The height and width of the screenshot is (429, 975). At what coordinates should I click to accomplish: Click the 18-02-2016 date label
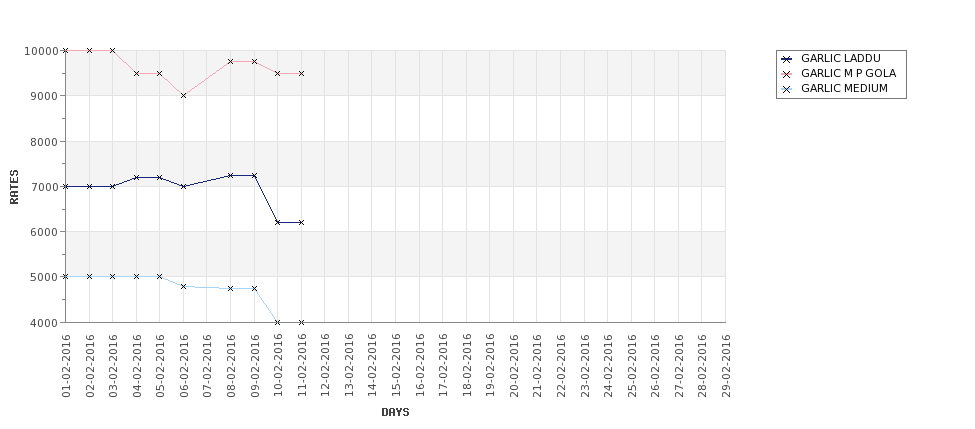point(466,366)
